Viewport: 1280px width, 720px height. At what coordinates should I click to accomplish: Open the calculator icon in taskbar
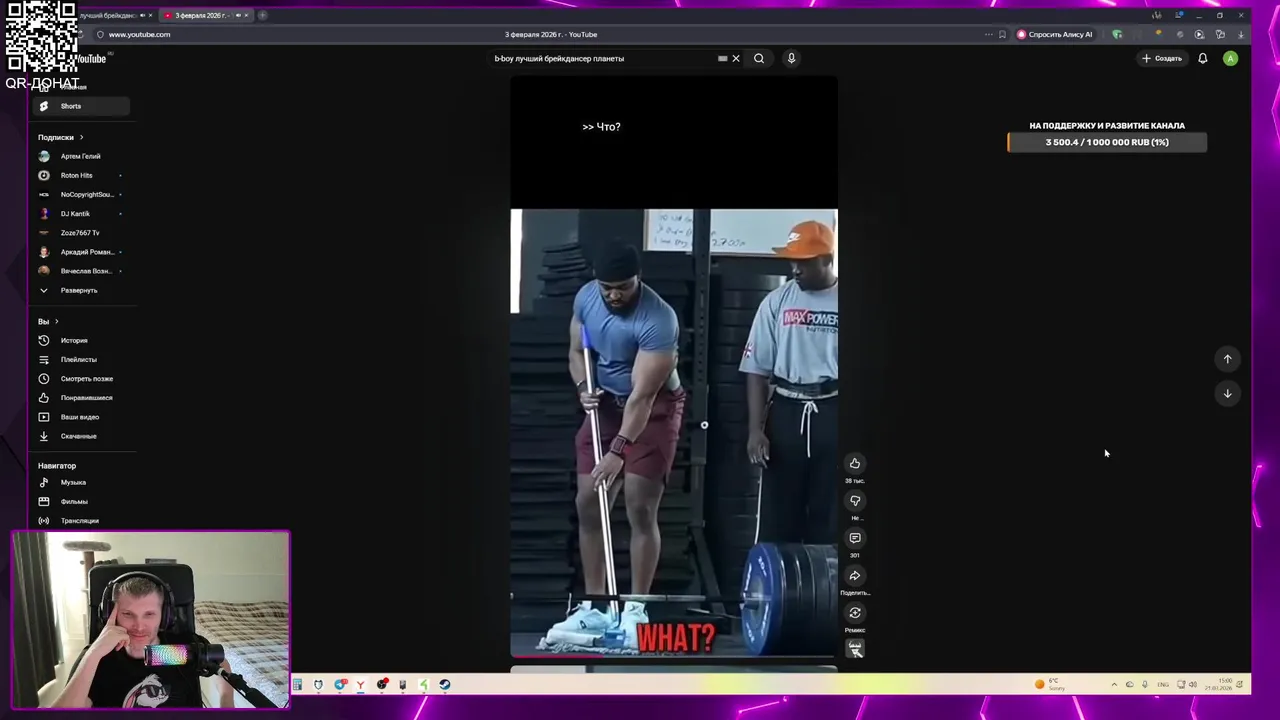click(x=297, y=685)
